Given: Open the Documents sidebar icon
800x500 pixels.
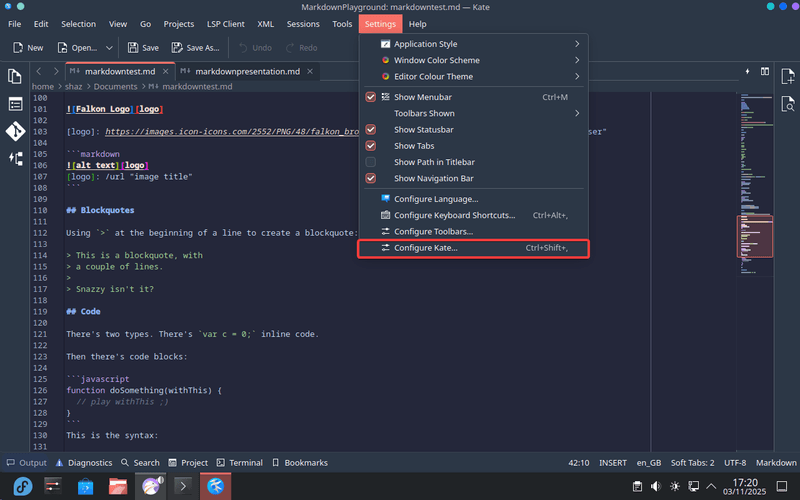Looking at the screenshot, I should coord(15,77).
